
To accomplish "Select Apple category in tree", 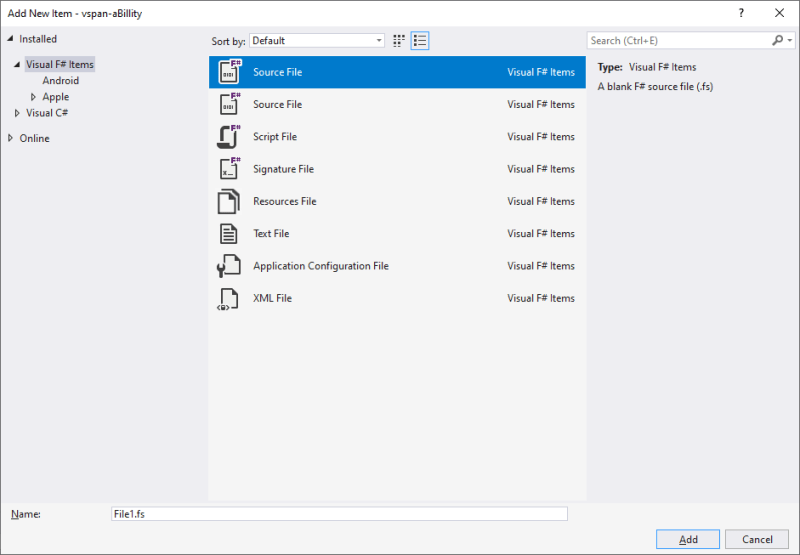I will (56, 97).
